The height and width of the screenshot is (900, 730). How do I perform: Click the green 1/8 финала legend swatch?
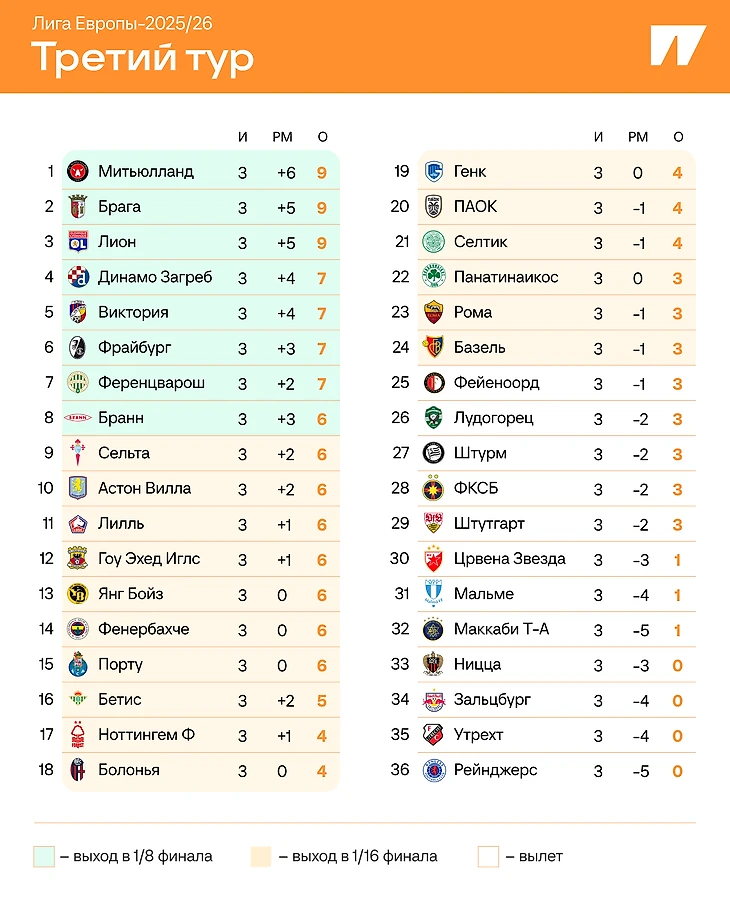pyautogui.click(x=44, y=856)
